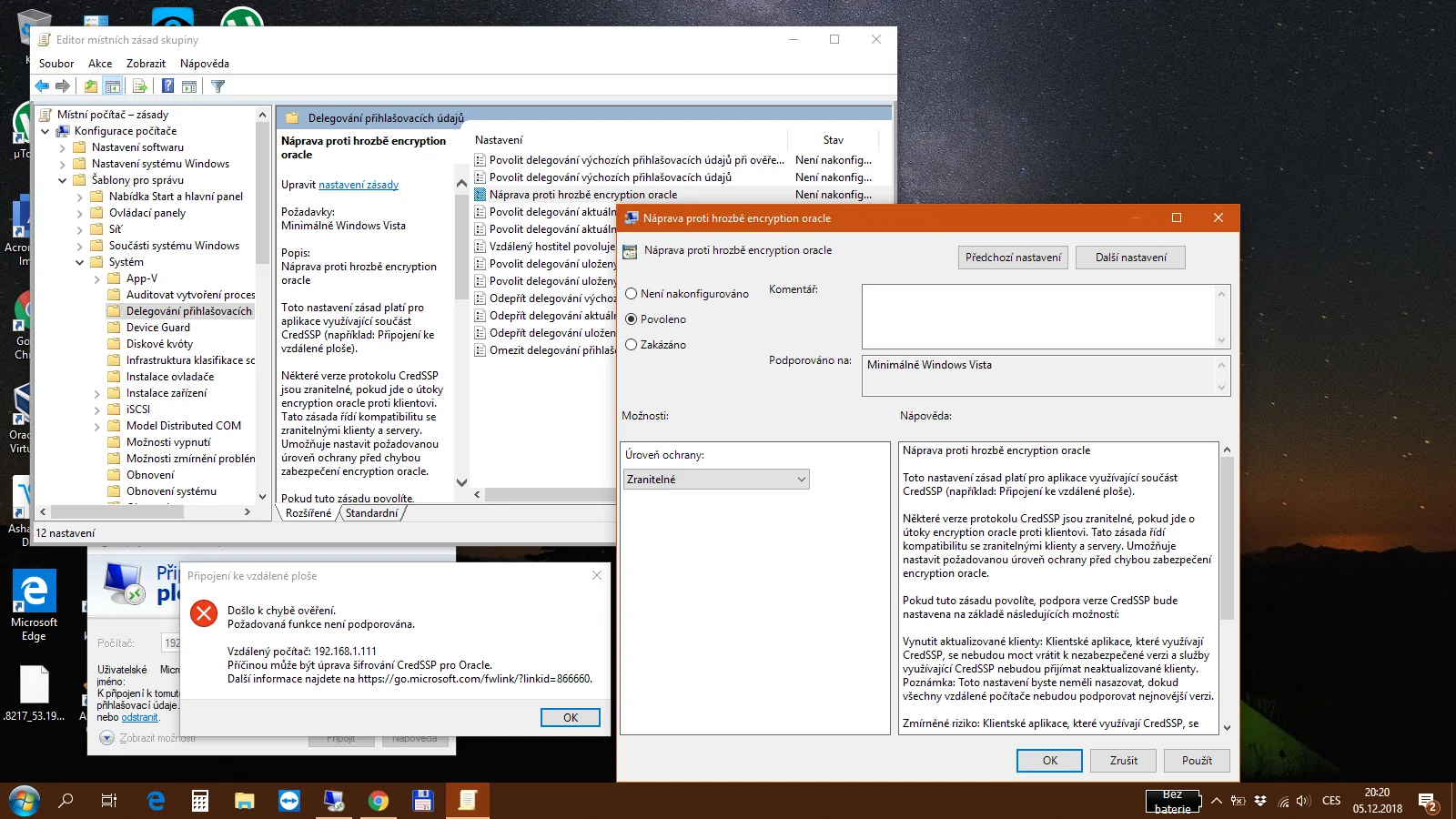Expand 'Nastavení systému Windows' tree node
This screenshot has width=1456, height=819.
(62, 164)
